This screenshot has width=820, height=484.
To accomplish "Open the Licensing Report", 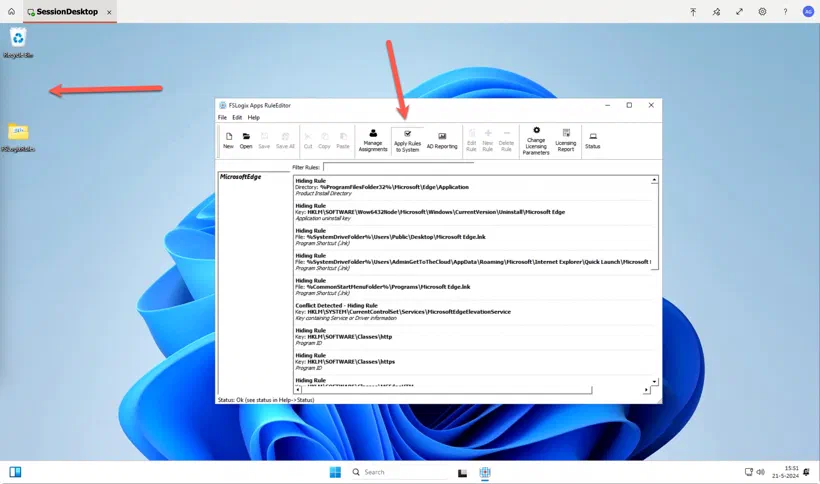I will click(x=566, y=140).
